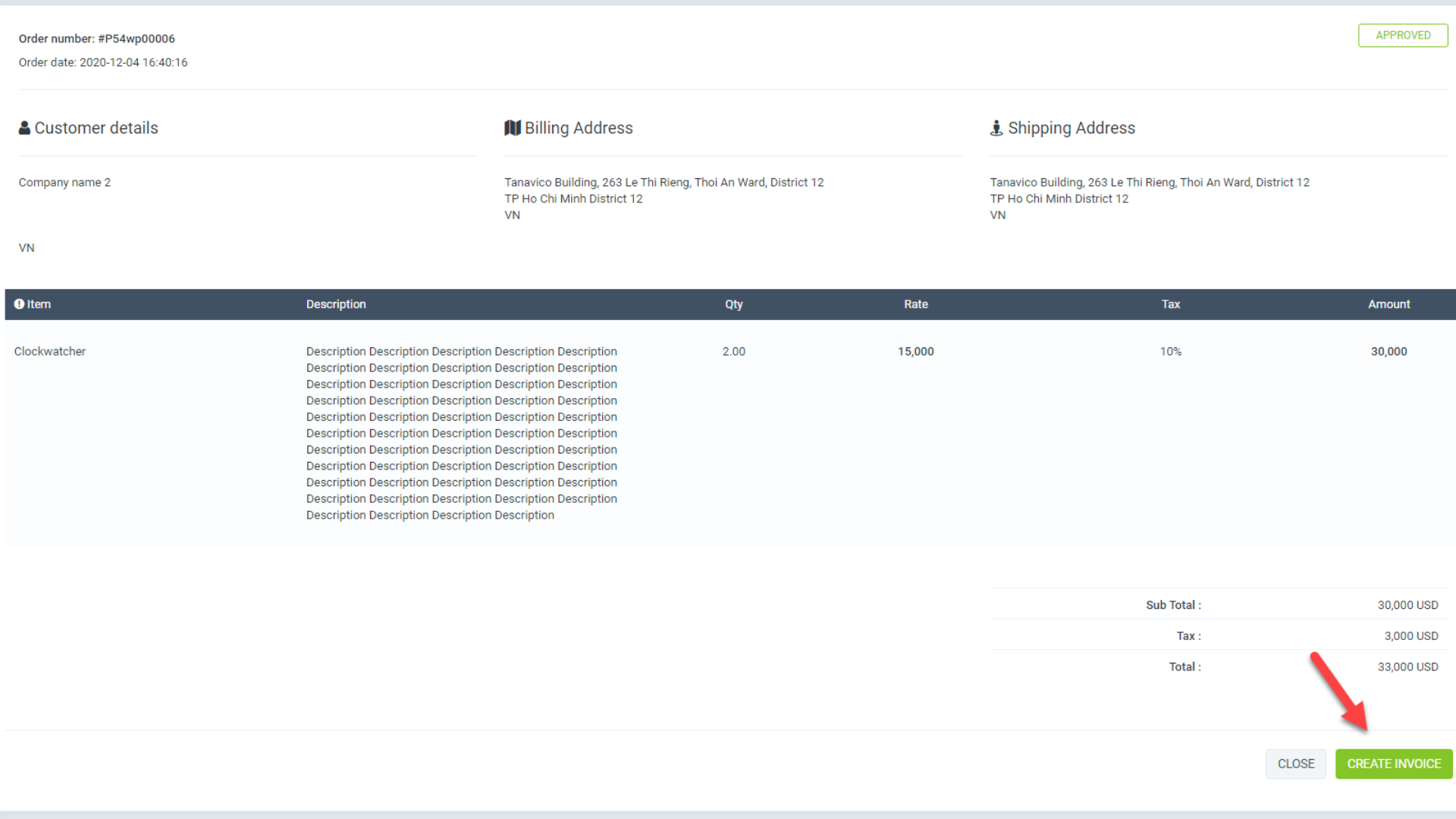Click the Tax column header
Viewport: 1456px width, 819px height.
point(1170,304)
